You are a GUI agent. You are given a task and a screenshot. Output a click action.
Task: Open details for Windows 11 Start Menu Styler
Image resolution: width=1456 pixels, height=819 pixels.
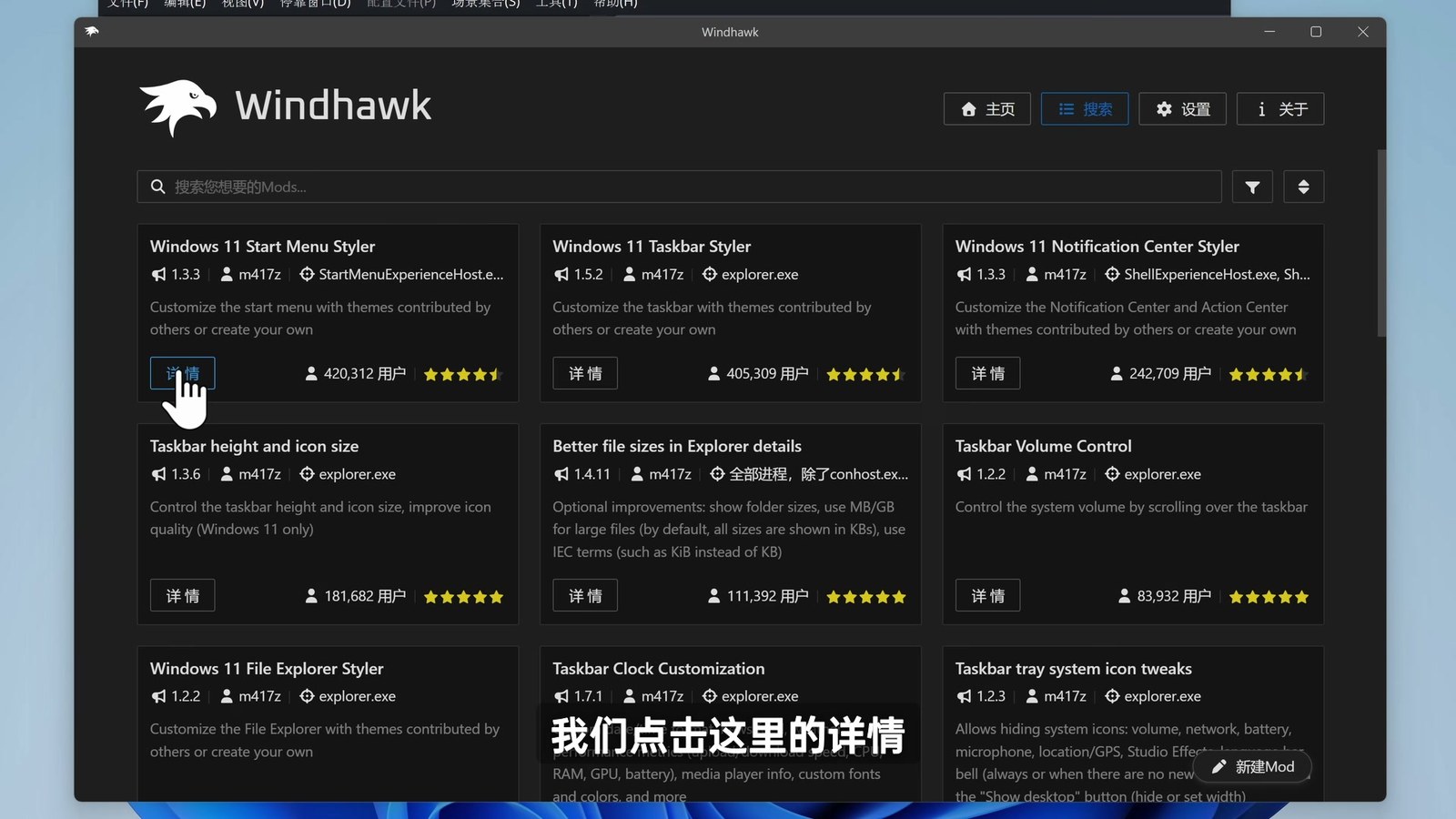(183, 373)
